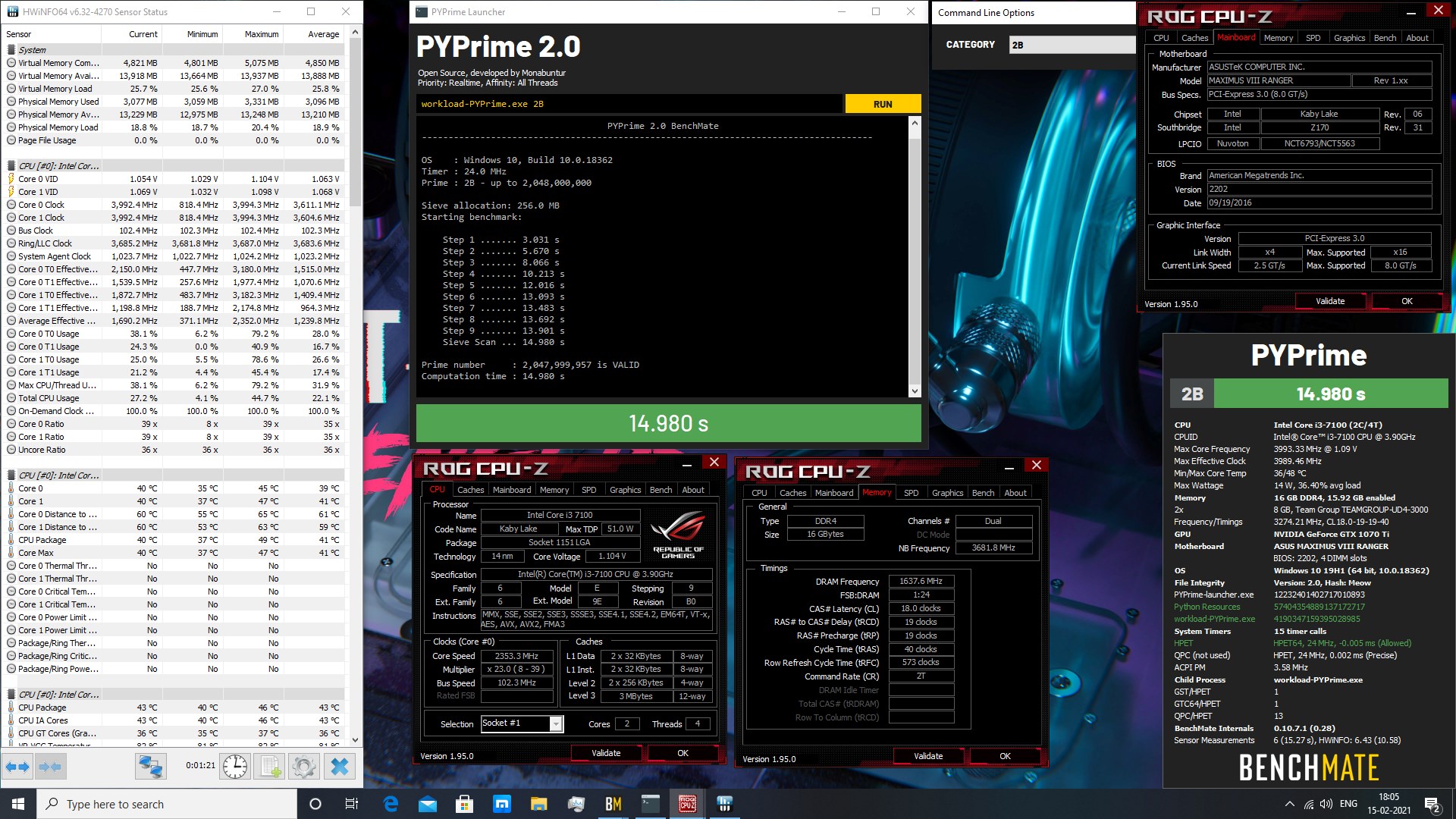Click the blue X close-sensors icon in HWiNFO
Screen dimensions: 1456x819
340,767
